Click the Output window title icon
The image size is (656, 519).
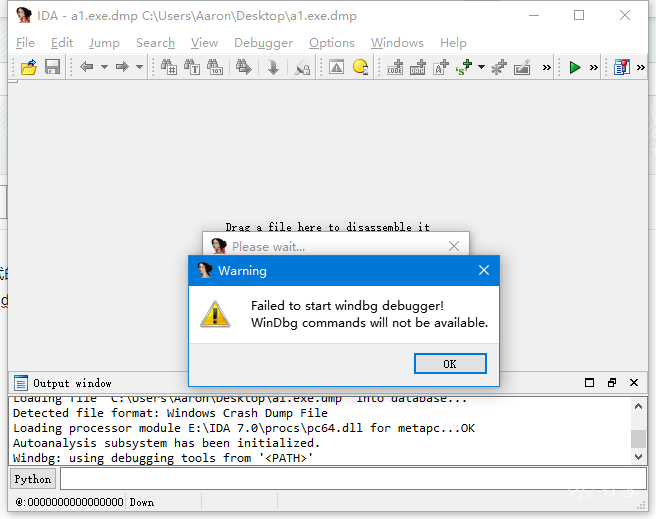click(20, 383)
